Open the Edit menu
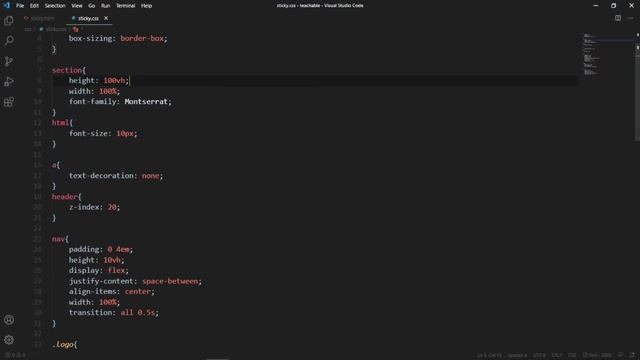The width and height of the screenshot is (640, 360). point(34,6)
